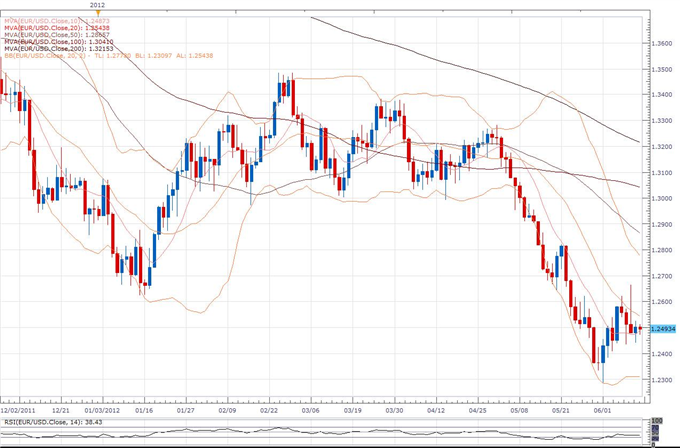Click the 1.3300 price axis label

click(x=662, y=121)
